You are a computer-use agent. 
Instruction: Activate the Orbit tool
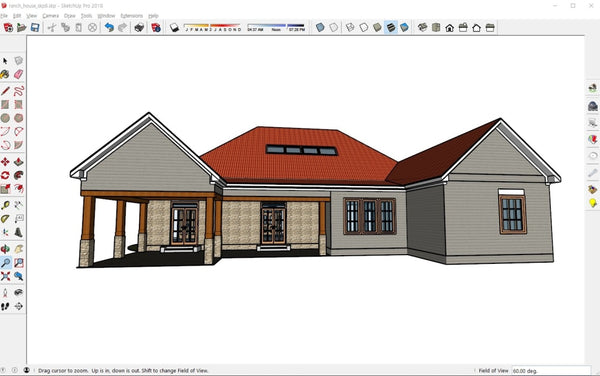(x=5, y=249)
